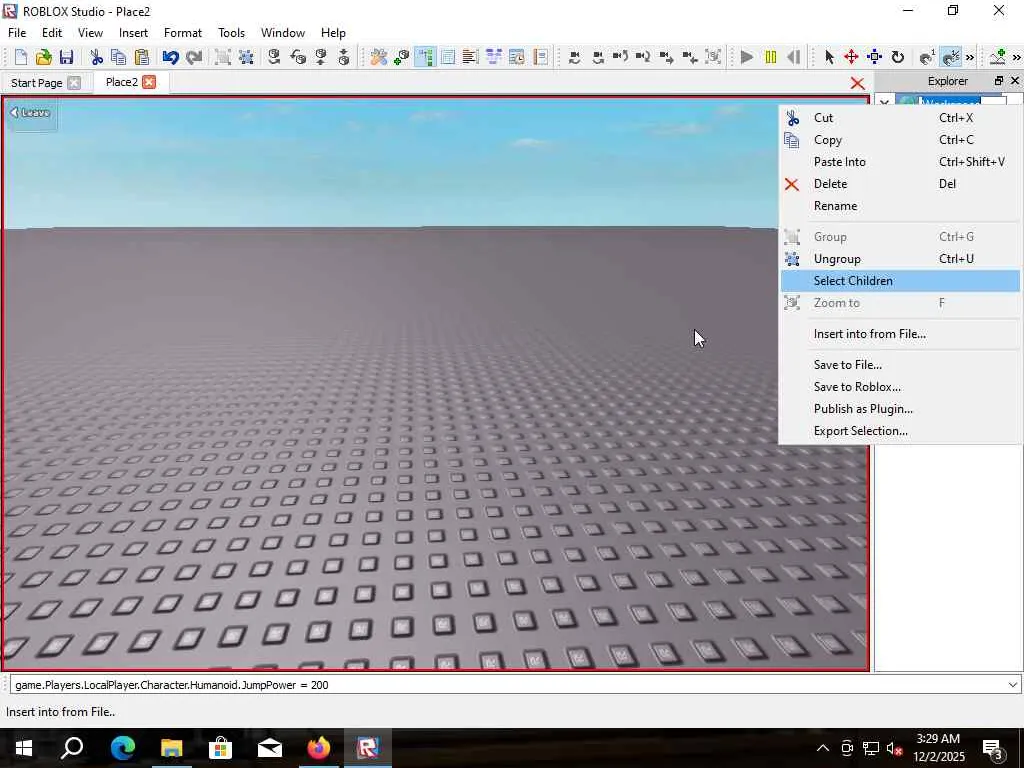
Task: Collapse the Workspace tree node in Explorer
Action: pos(885,103)
